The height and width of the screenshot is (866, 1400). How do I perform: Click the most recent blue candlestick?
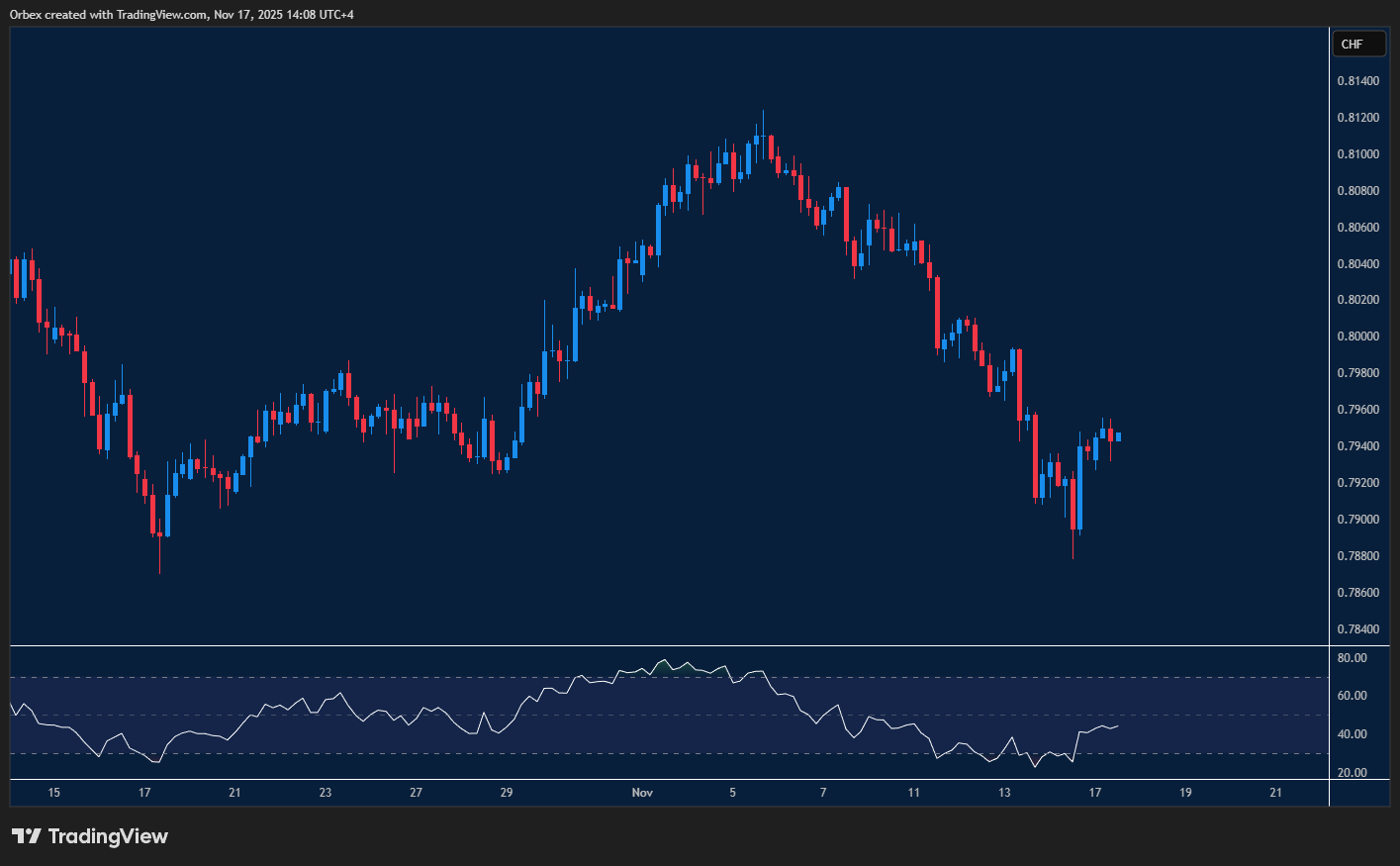1118,436
